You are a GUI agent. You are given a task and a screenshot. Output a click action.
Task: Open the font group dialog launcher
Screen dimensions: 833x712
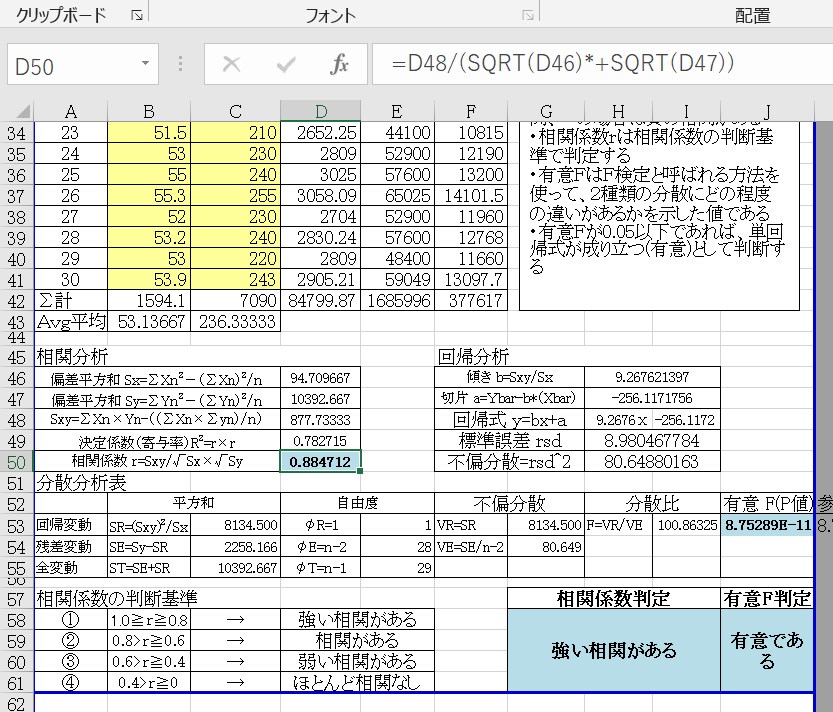pos(528,15)
